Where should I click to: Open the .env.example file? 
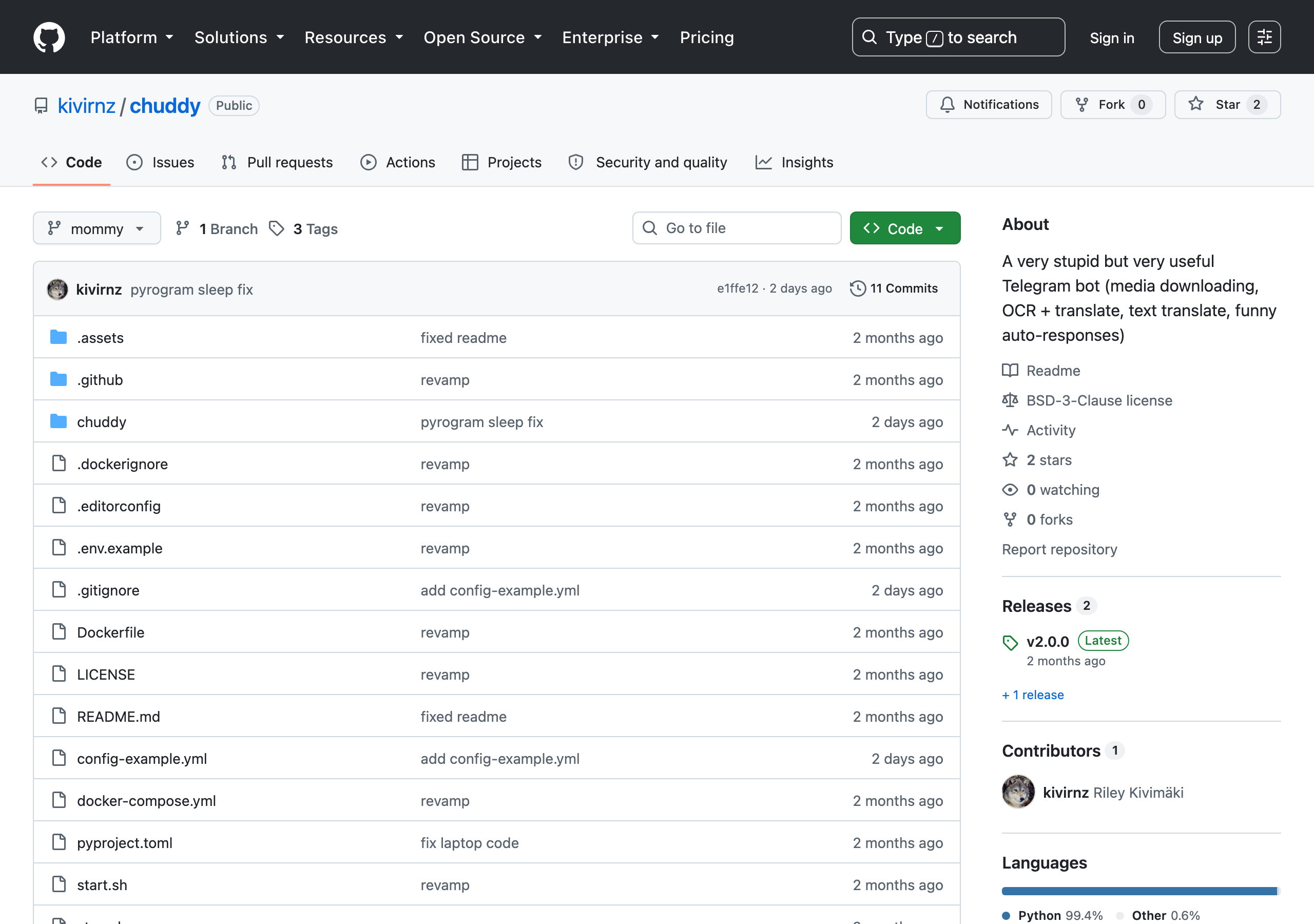[120, 548]
